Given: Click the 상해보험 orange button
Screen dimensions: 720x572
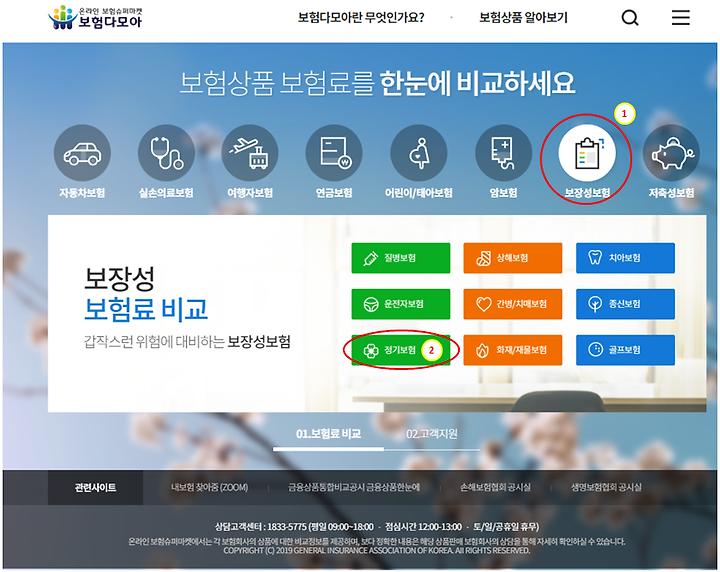Looking at the screenshot, I should [x=513, y=258].
